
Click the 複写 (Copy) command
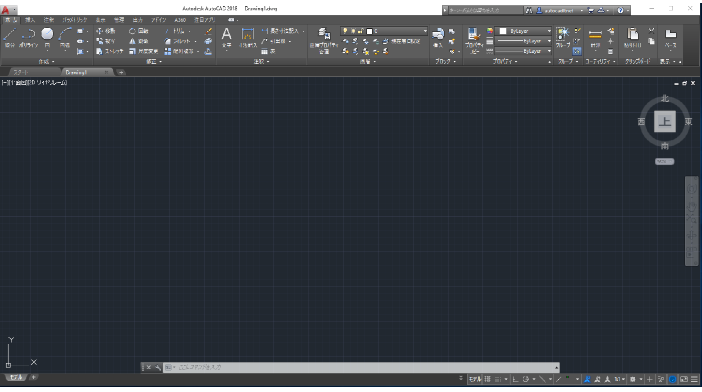(106, 41)
